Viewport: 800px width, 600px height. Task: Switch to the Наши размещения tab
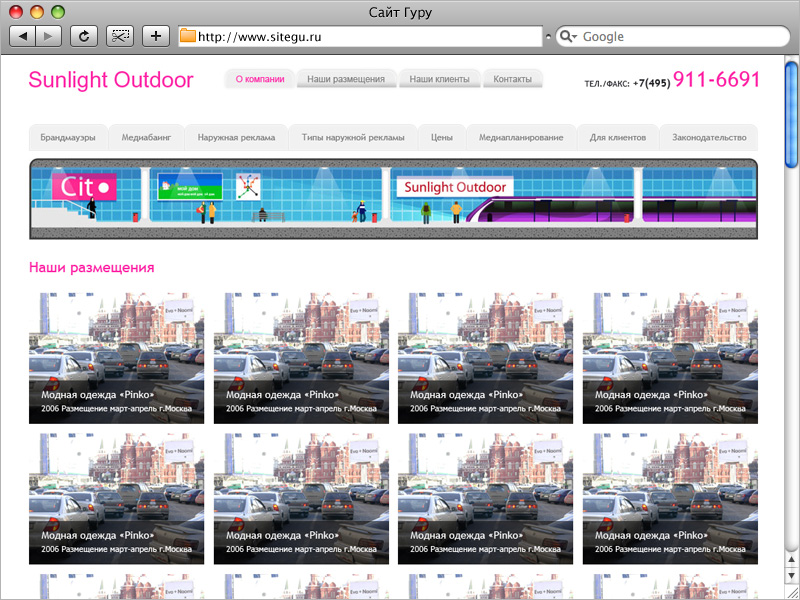coord(345,79)
